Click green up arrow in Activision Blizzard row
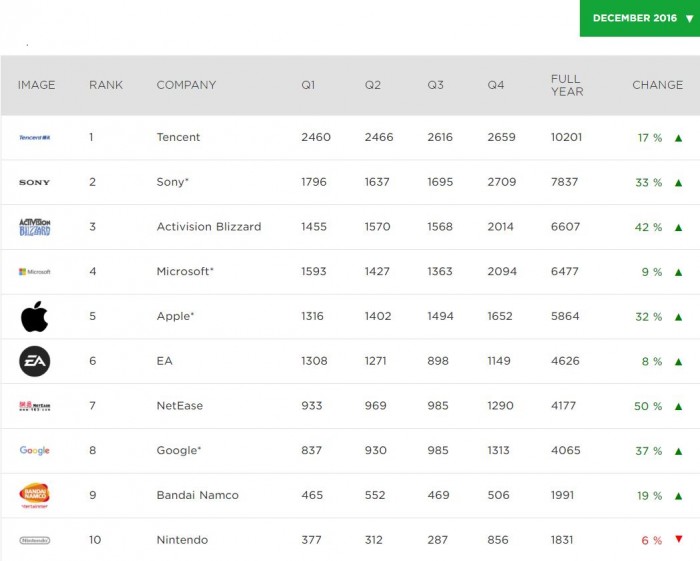700x561 pixels. coord(679,227)
